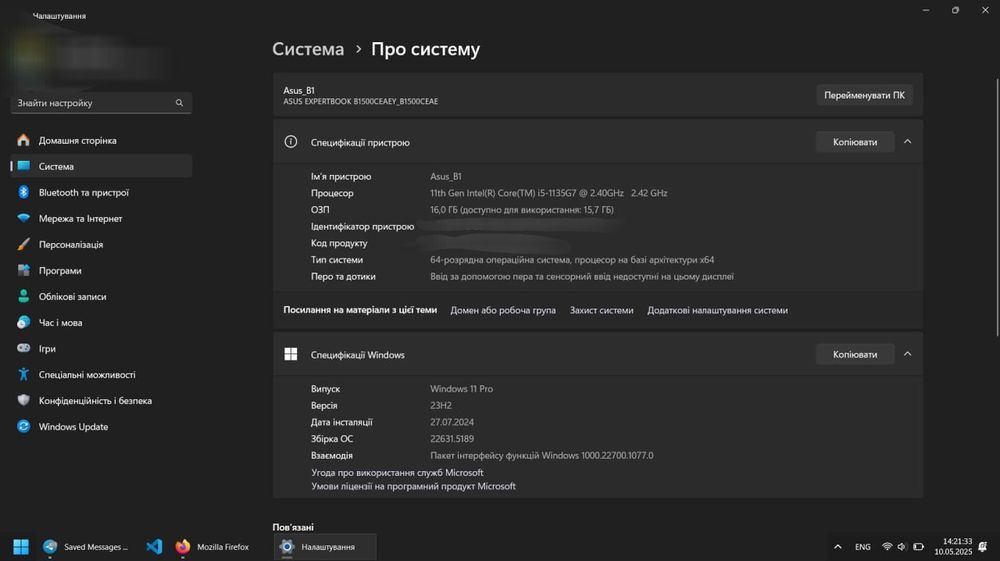Click the Знайти настройку search field
The image size is (1000, 561).
[95, 103]
